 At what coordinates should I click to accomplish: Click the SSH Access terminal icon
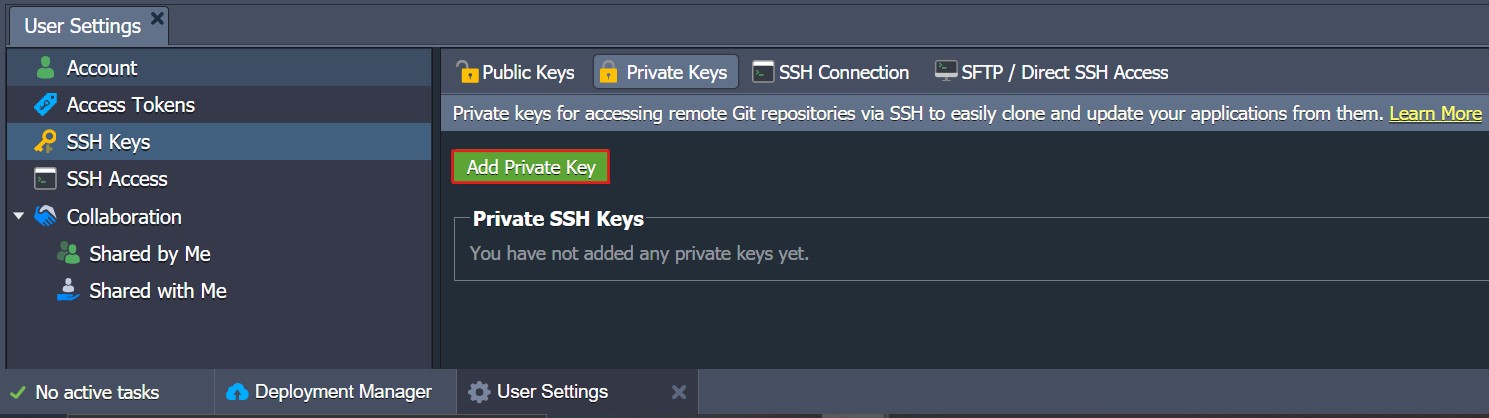tap(45, 179)
